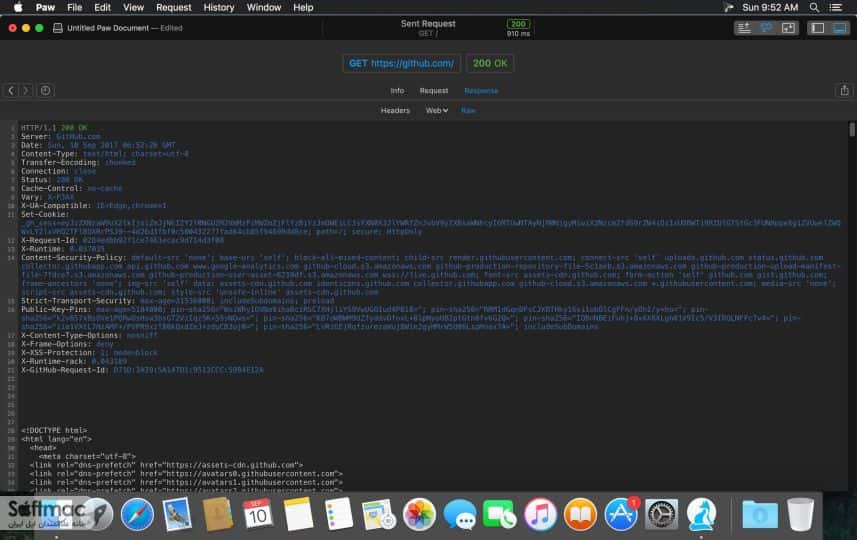Viewport: 857px width, 540px height.
Task: Show the Headers response view
Action: 395,110
